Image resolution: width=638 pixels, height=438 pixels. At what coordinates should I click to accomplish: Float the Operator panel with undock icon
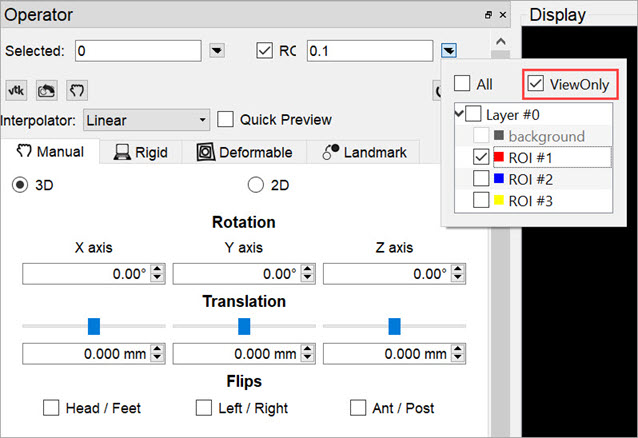pos(488,15)
